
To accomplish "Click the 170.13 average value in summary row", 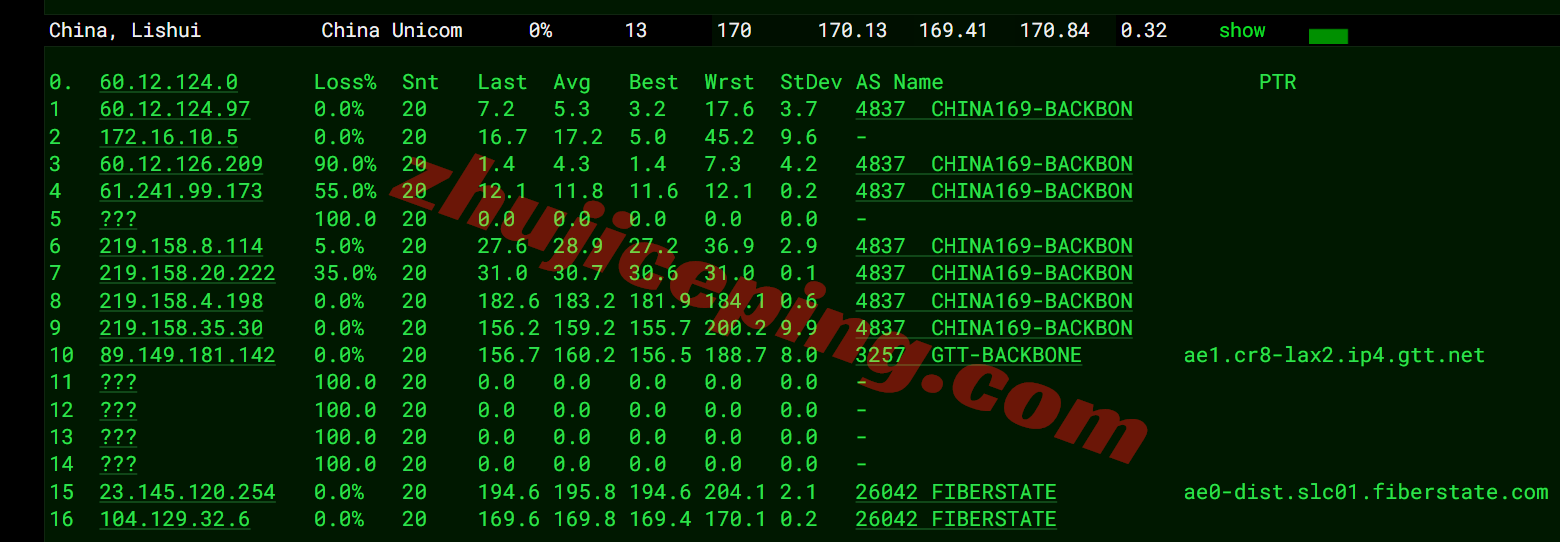I will coord(852,31).
